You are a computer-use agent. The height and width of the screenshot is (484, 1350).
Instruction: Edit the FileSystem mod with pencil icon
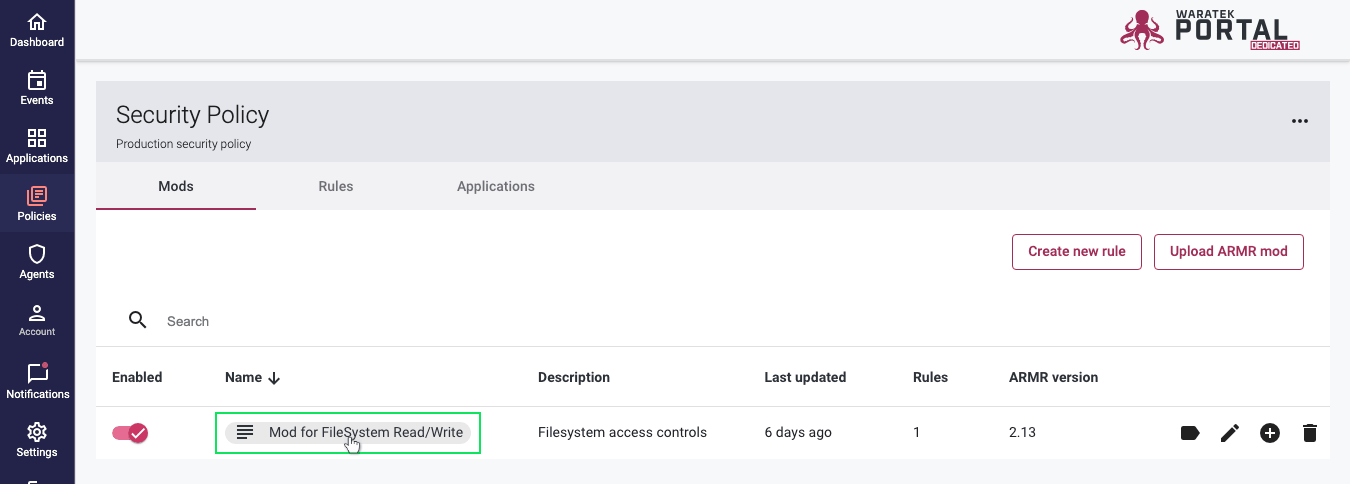point(1230,433)
